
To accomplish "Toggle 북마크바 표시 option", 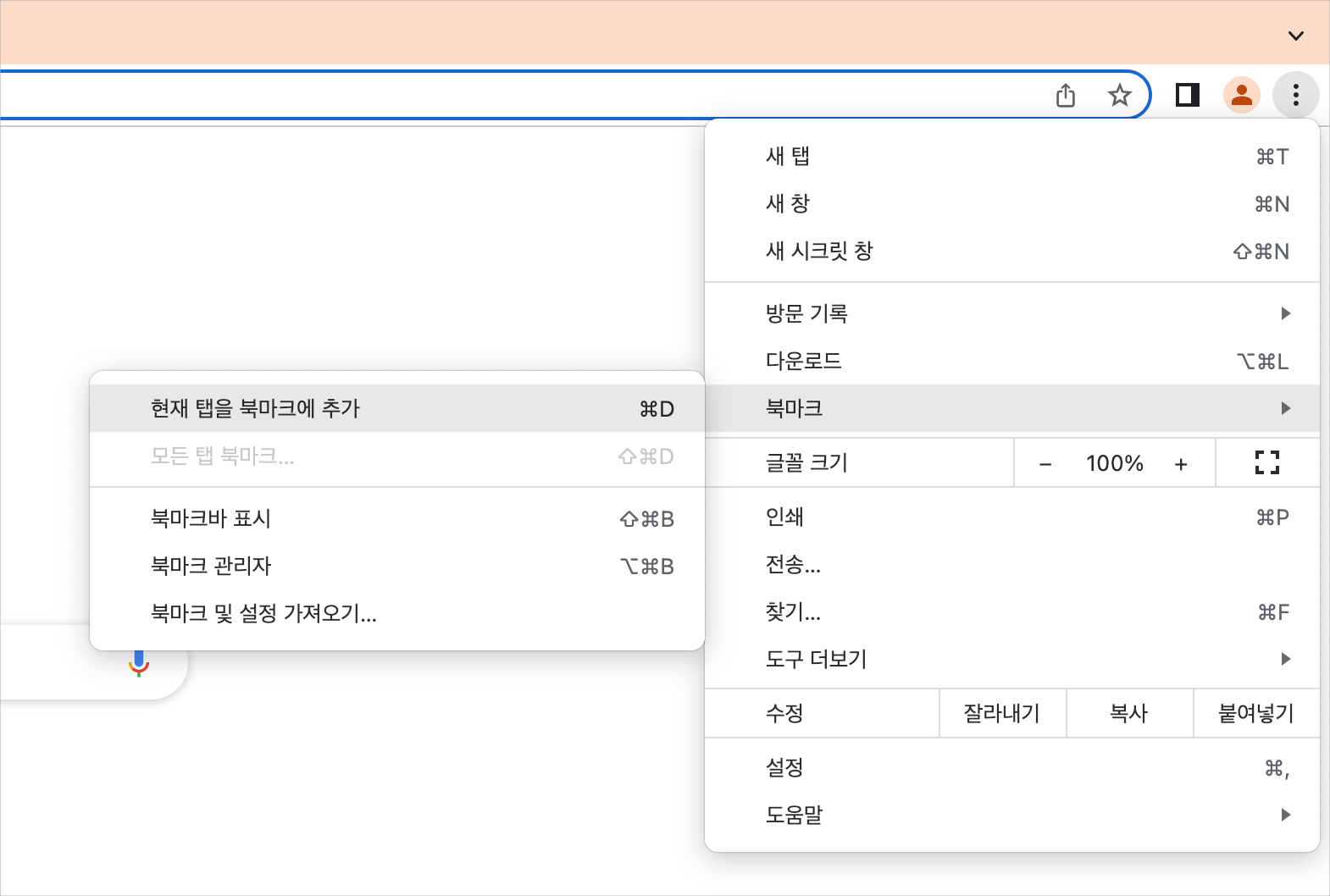I will [x=397, y=518].
